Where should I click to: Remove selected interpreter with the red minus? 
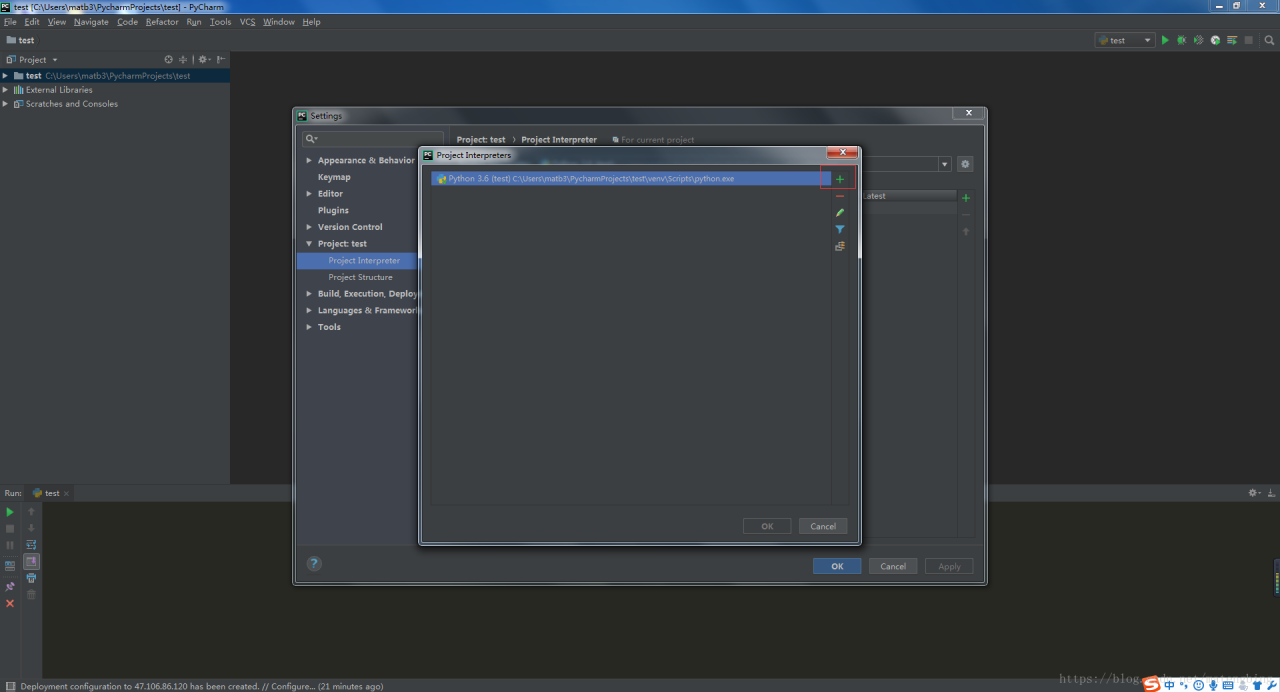coord(839,196)
